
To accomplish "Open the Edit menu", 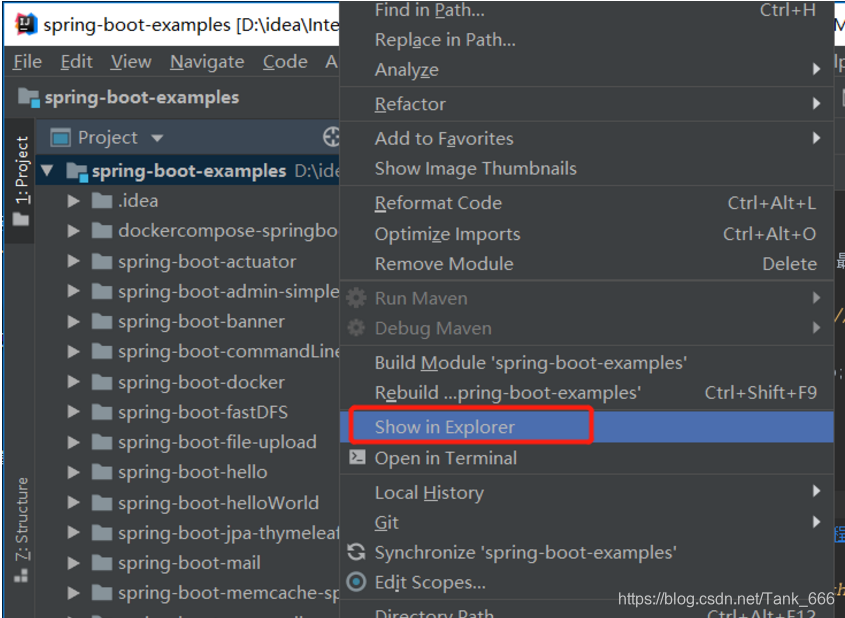I will (77, 62).
